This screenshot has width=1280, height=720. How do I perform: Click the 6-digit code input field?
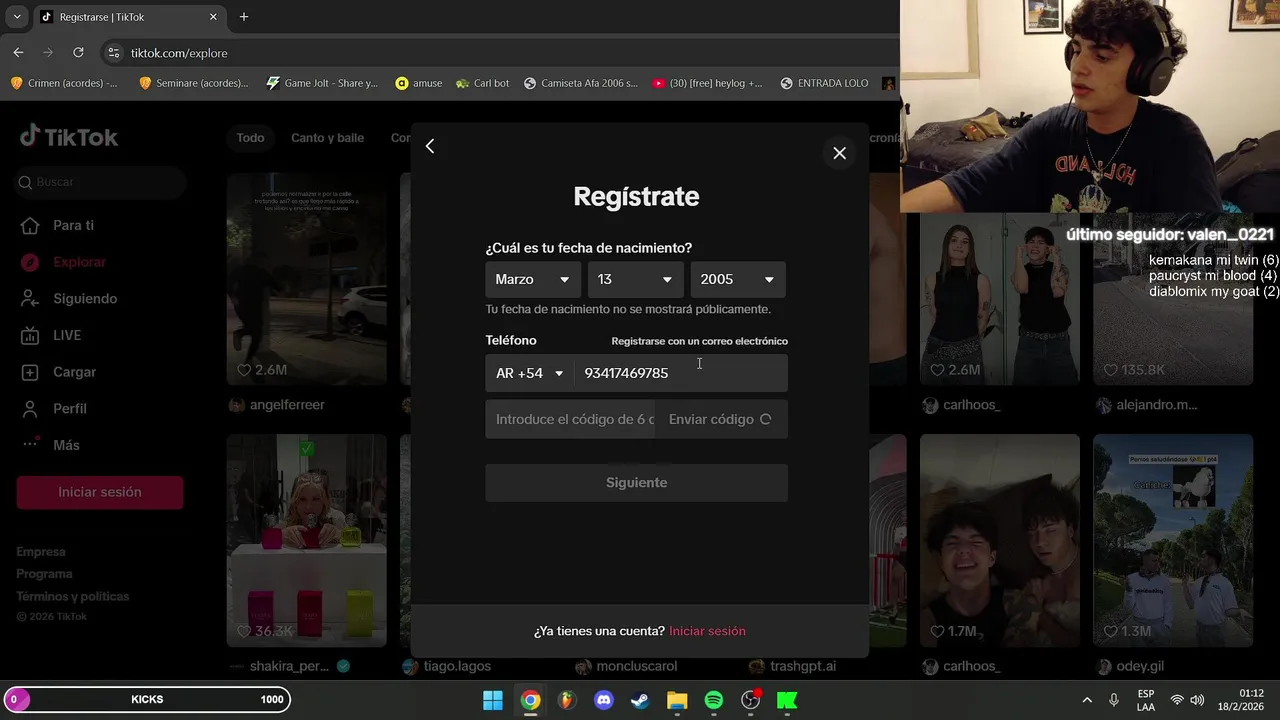(571, 419)
